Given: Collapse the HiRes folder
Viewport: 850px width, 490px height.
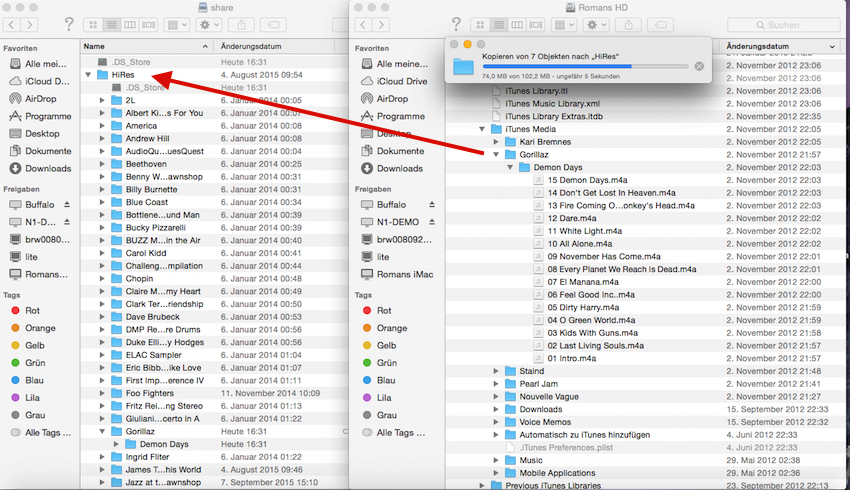Looking at the screenshot, I should 88,75.
